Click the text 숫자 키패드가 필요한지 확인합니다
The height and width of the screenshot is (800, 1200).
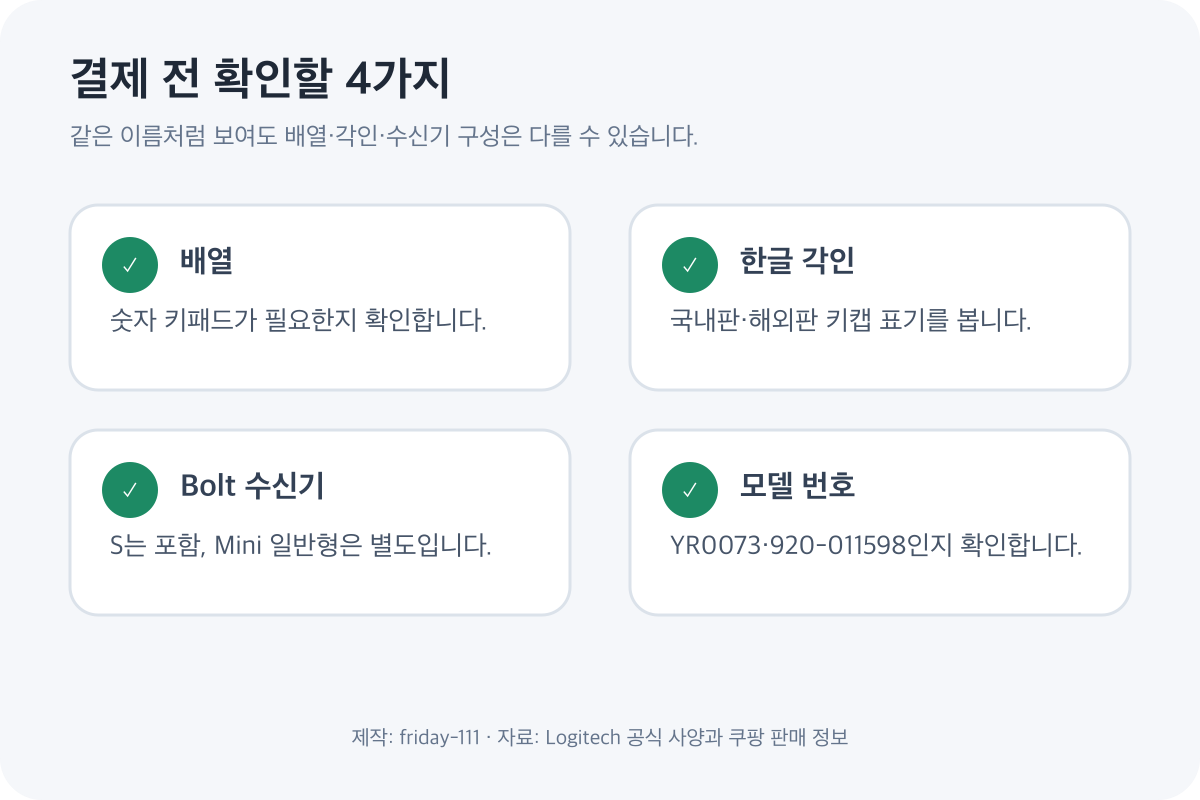click(298, 321)
